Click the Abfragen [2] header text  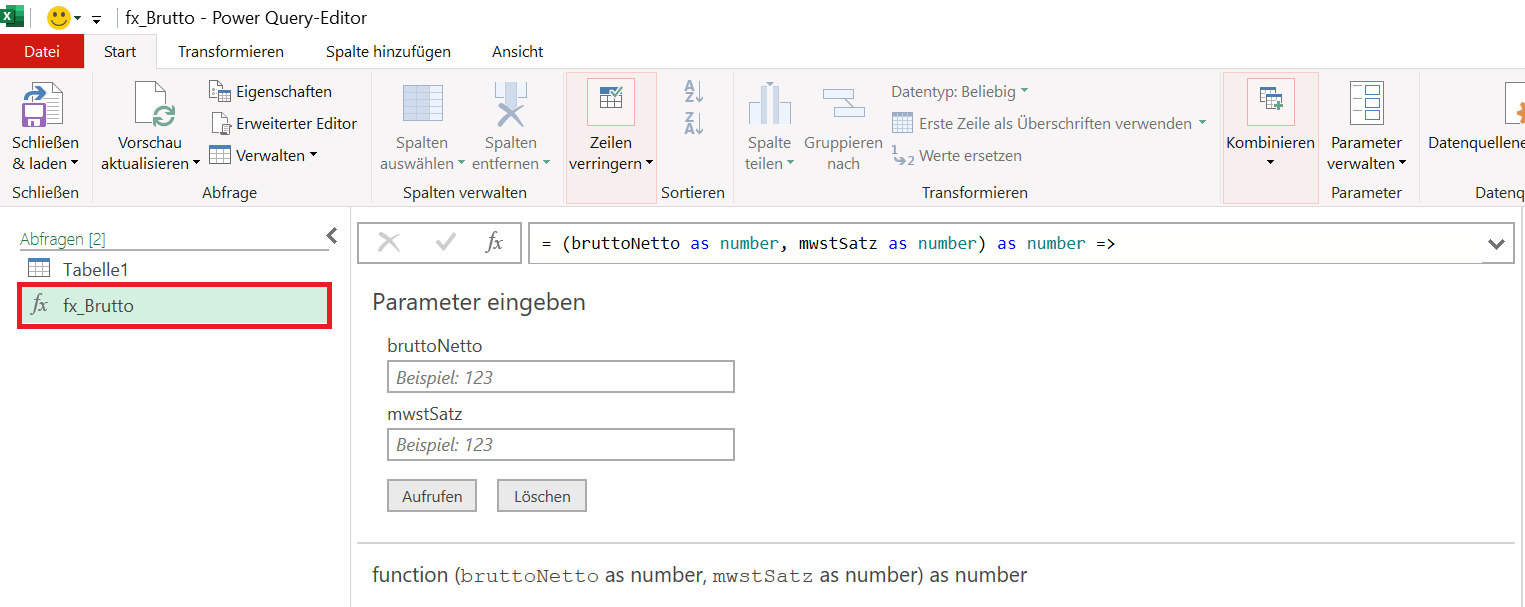coord(63,239)
